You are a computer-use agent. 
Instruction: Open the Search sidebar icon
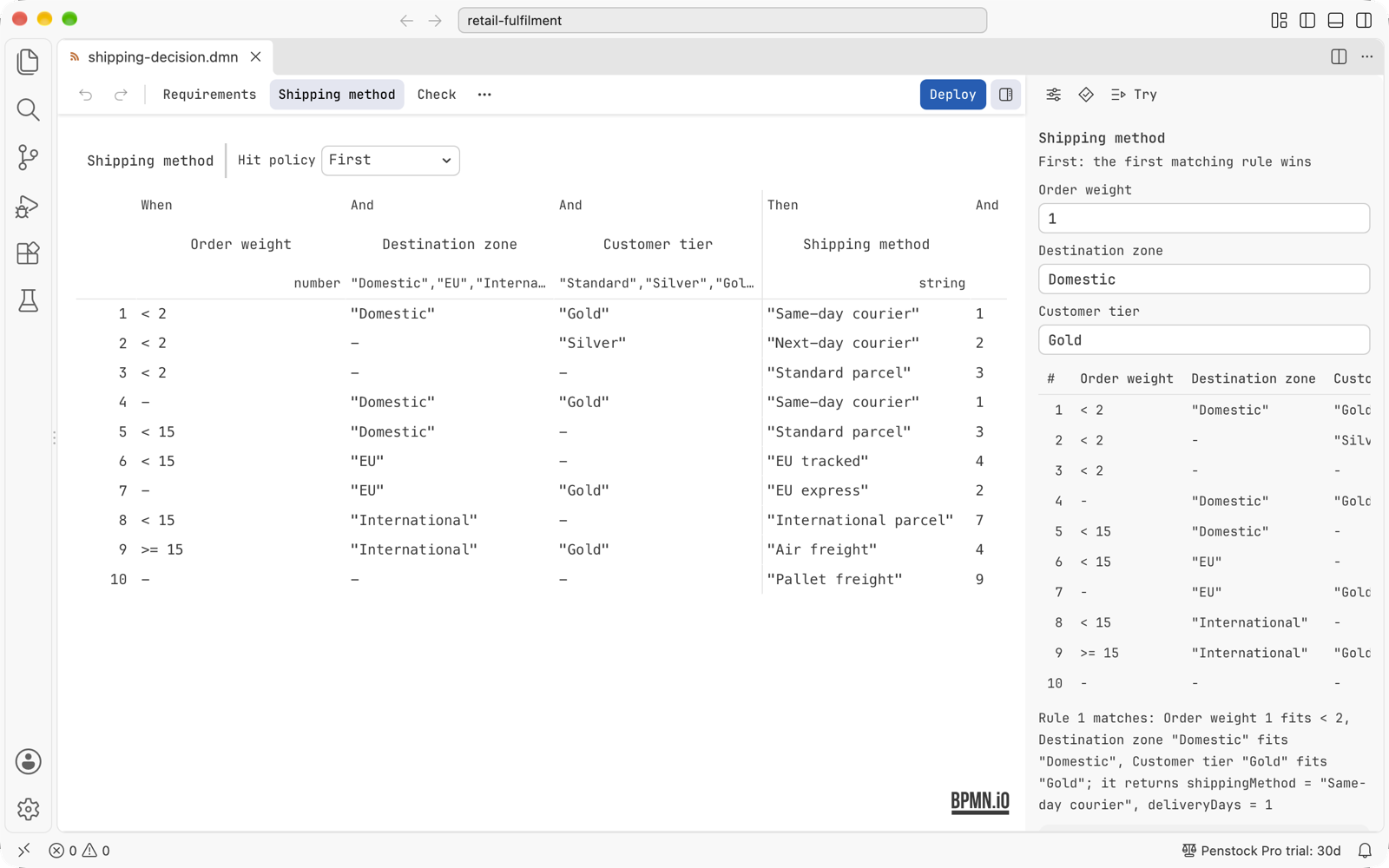(x=28, y=109)
